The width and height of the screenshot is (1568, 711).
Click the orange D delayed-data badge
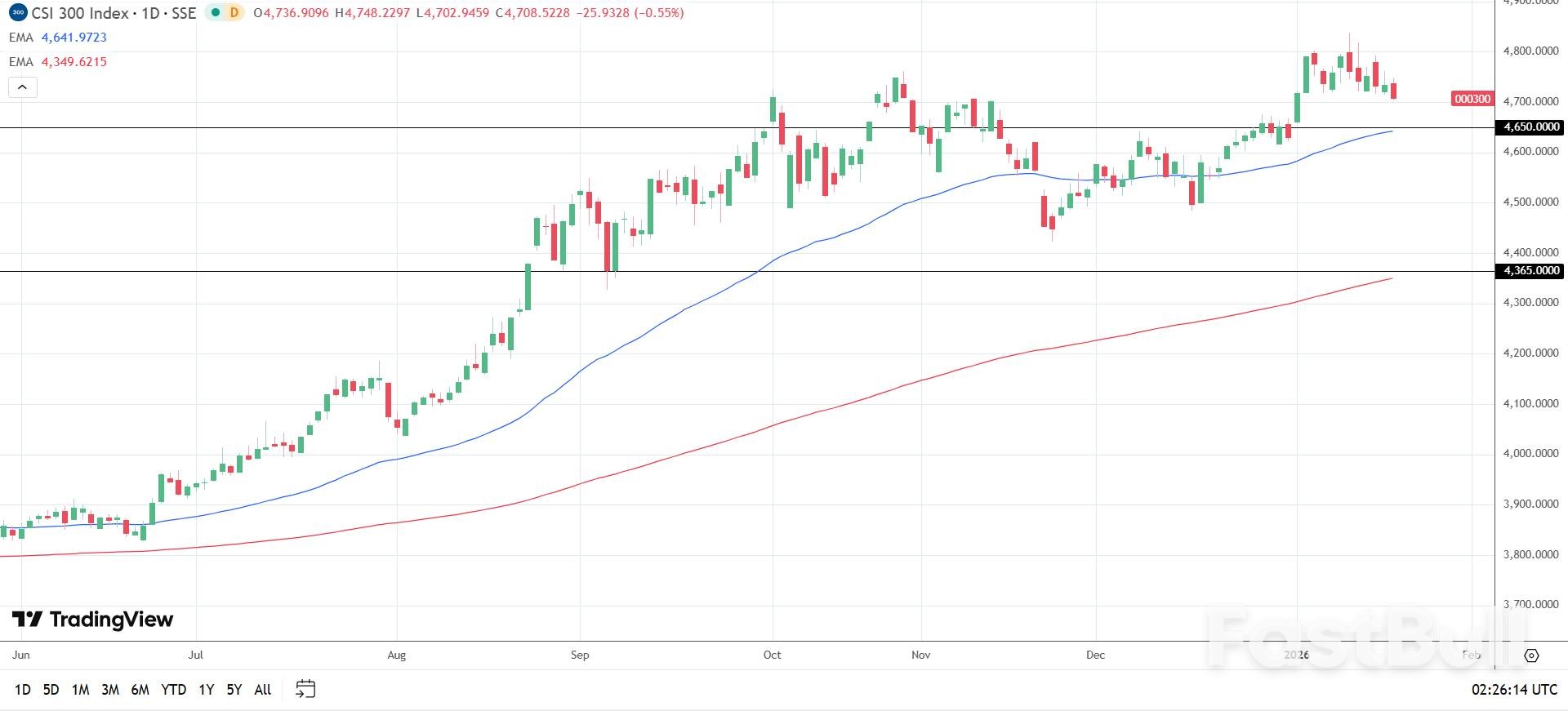(x=234, y=13)
